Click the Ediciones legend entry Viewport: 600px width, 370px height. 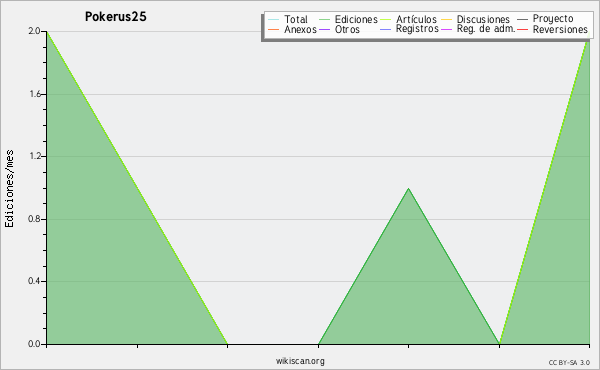click(x=348, y=19)
